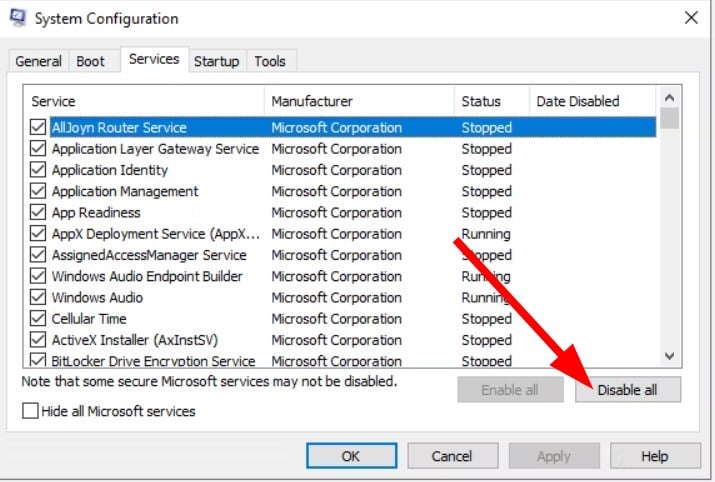Toggle the Application Identity checkbox
The height and width of the screenshot is (482, 715).
[x=38, y=170]
